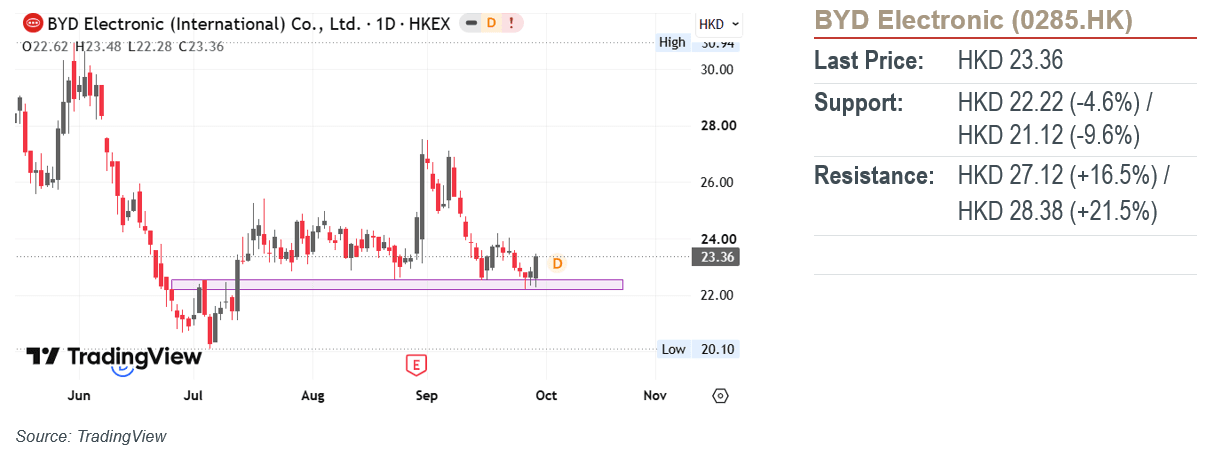1228x475 pixels.
Task: Click the Sep month label
Action: pos(427,395)
